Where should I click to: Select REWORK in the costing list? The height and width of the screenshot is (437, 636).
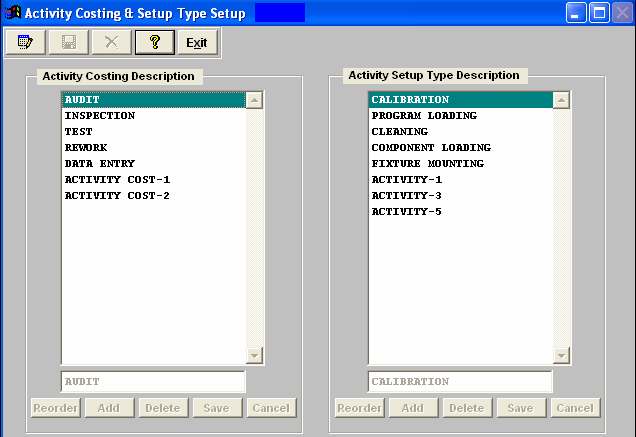click(x=154, y=148)
